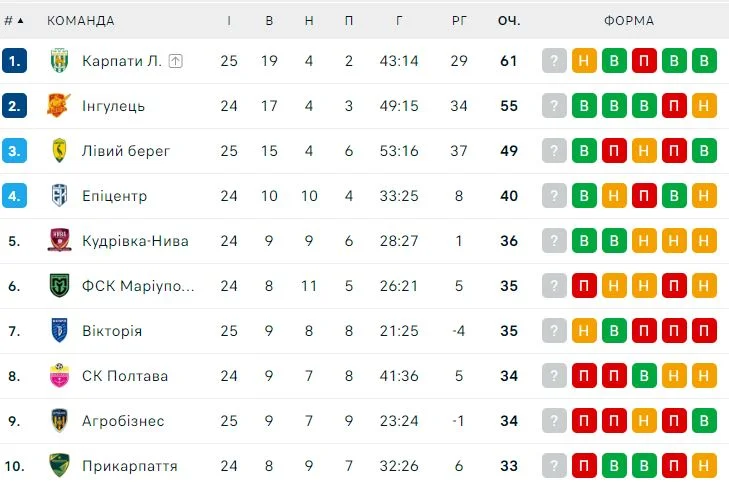729x482 pixels.
Task: Sort by the КОМАНДА column header
Action: [x=81, y=20]
